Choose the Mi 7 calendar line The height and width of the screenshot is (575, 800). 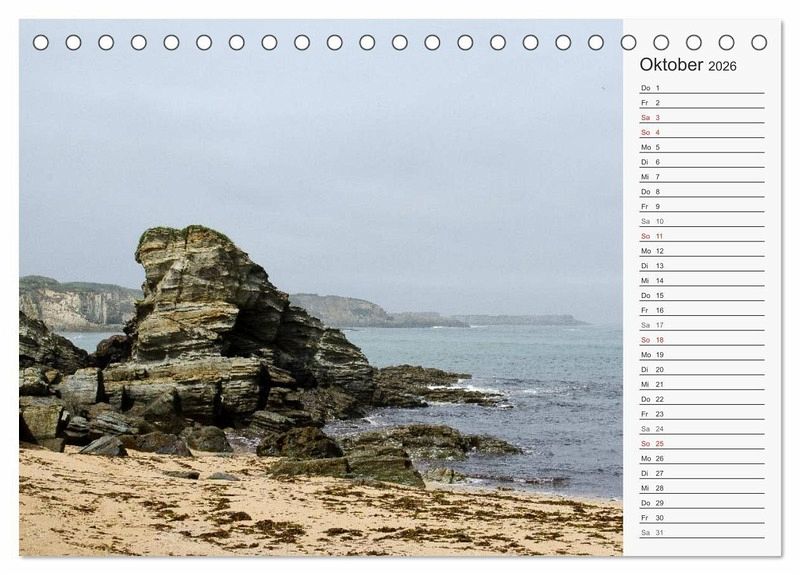pos(700,177)
